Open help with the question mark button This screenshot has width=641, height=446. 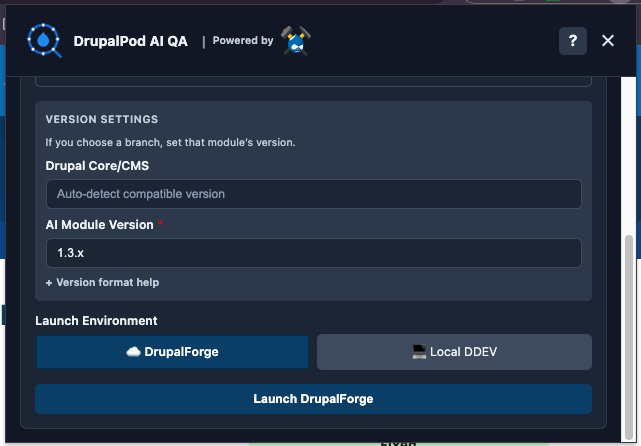(x=573, y=41)
